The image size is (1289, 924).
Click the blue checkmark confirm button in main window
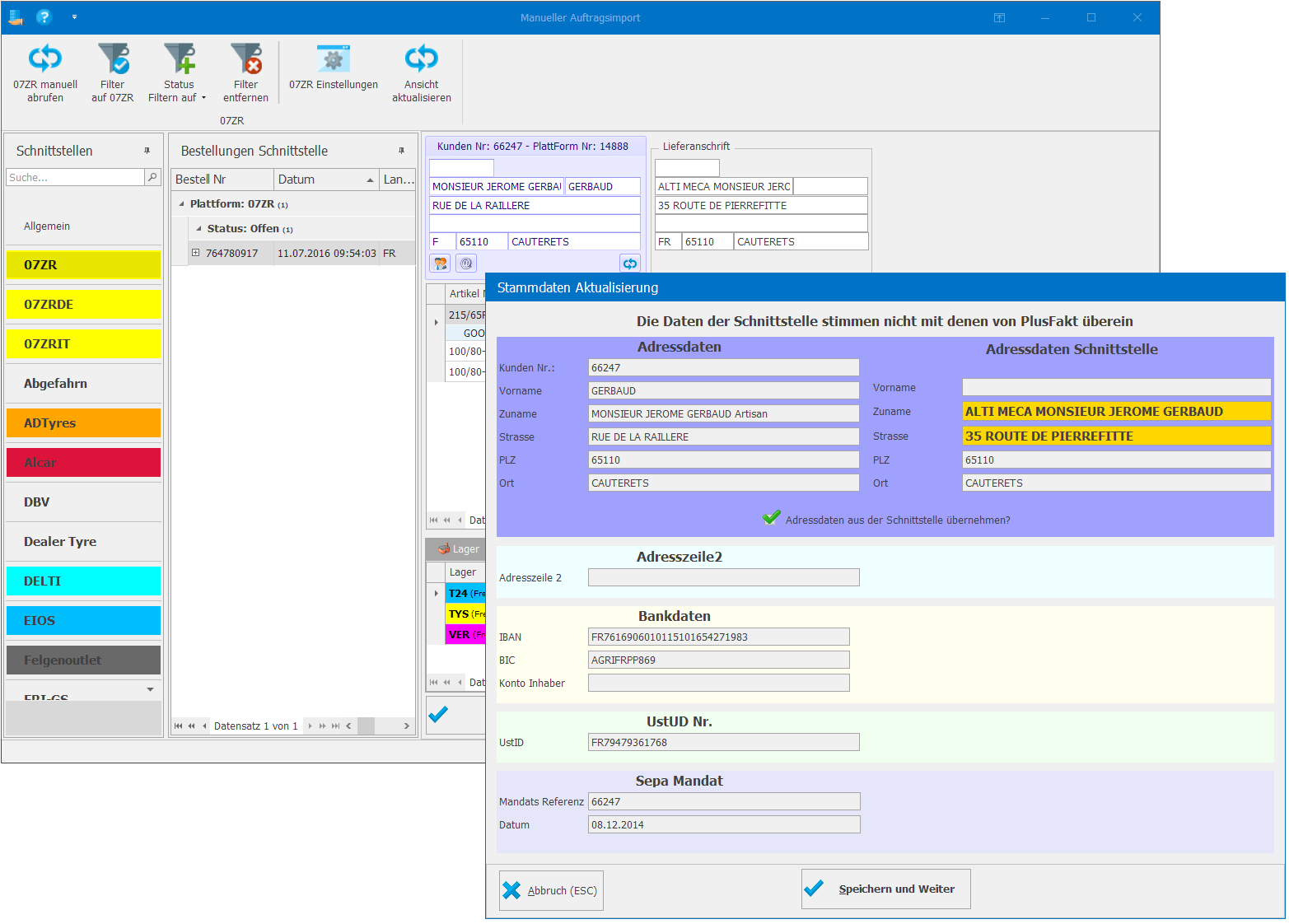click(439, 714)
